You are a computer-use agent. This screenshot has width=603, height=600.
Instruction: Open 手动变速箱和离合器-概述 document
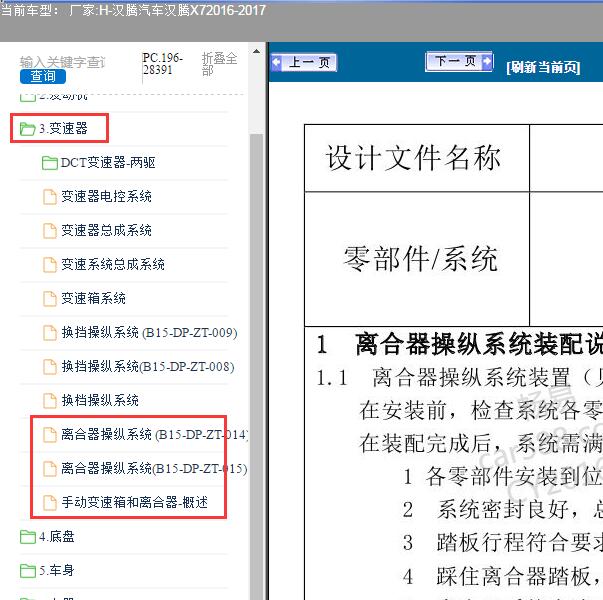pos(135,502)
